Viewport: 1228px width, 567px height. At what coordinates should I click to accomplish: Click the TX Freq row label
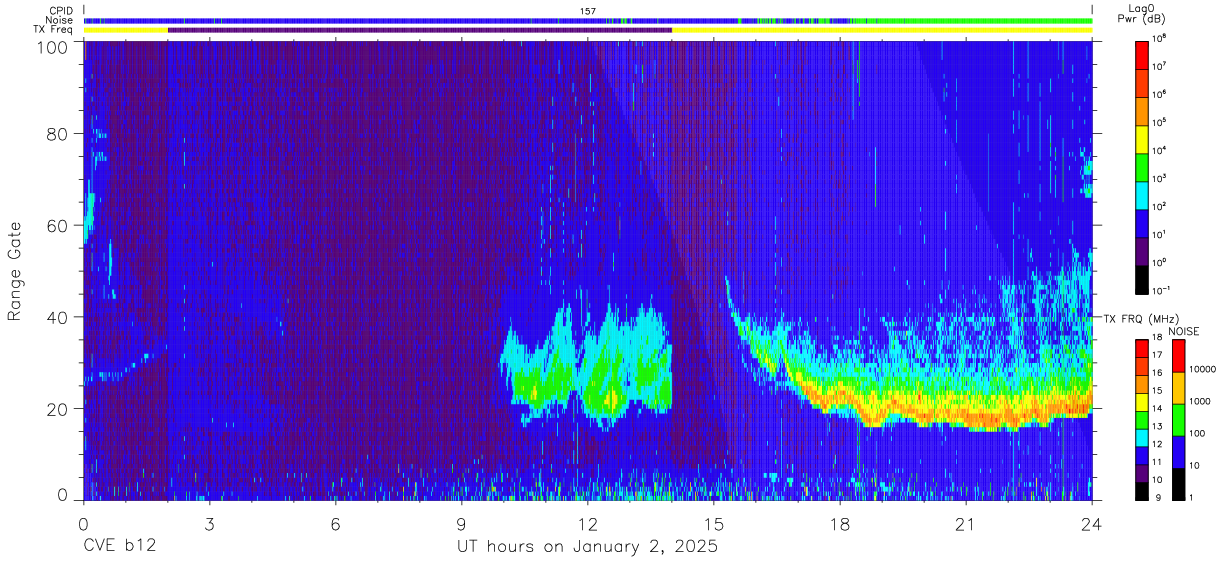tap(53, 30)
